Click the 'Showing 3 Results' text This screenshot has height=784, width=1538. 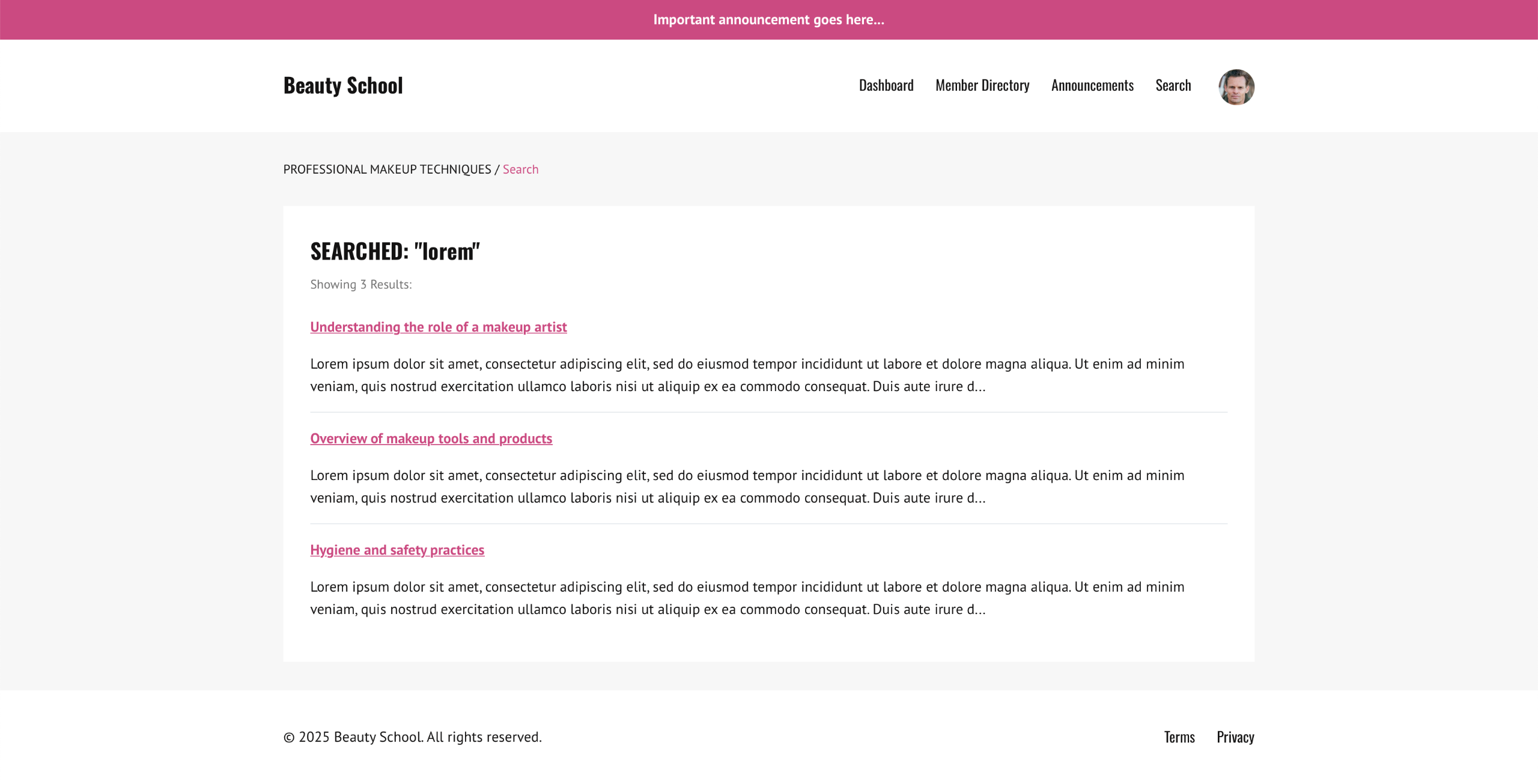360,284
